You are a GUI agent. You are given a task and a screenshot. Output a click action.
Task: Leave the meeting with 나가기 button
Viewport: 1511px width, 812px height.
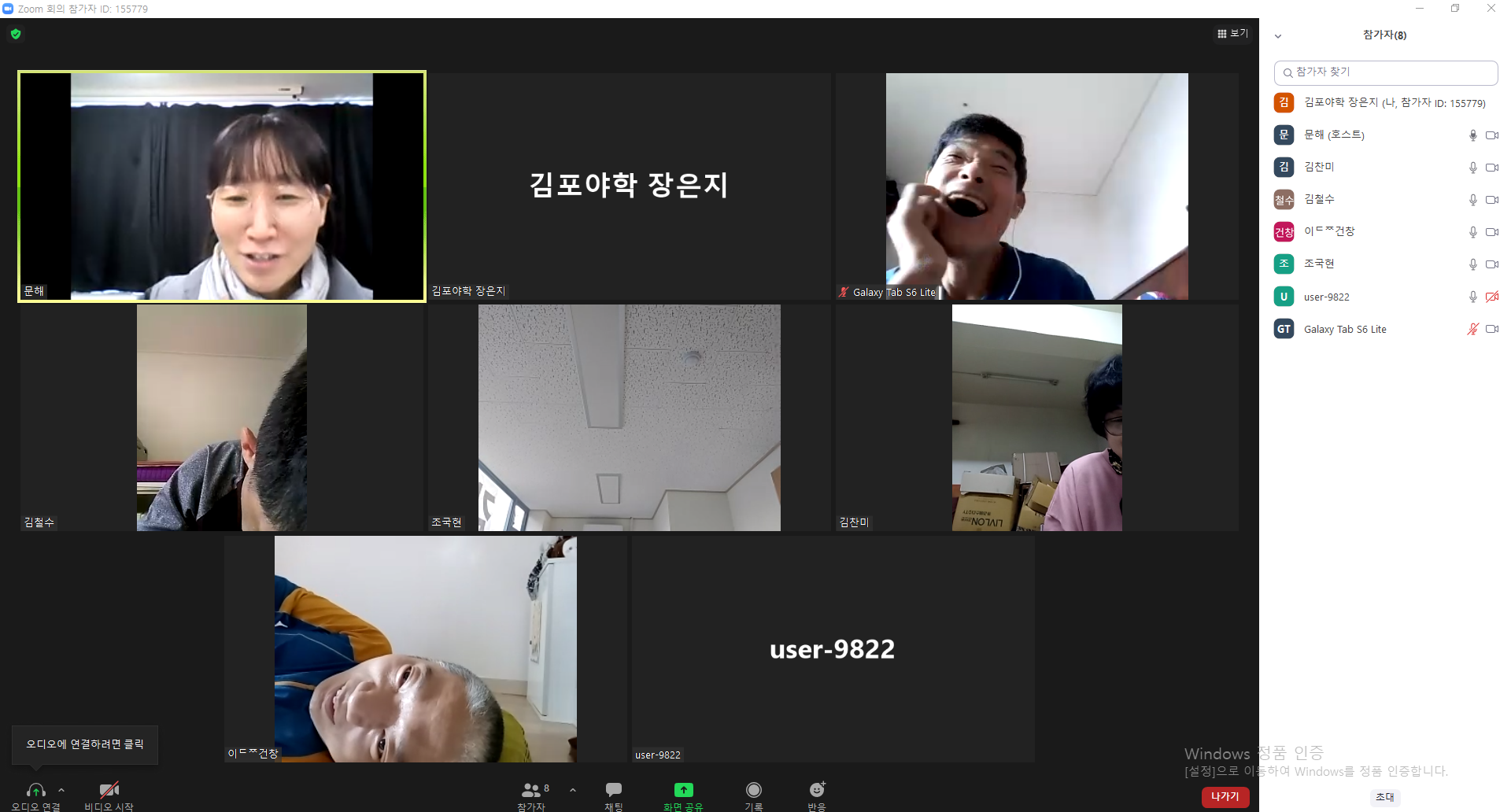[x=1225, y=797]
